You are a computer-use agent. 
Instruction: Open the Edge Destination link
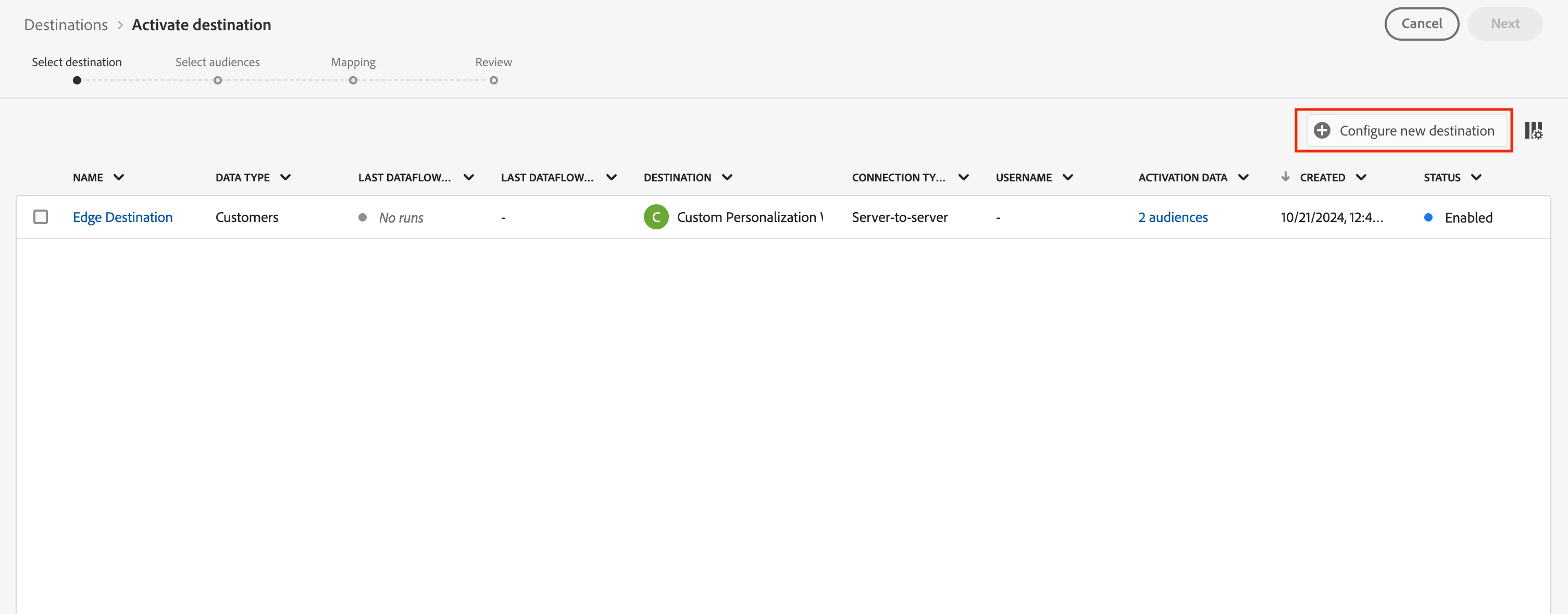[x=122, y=217]
